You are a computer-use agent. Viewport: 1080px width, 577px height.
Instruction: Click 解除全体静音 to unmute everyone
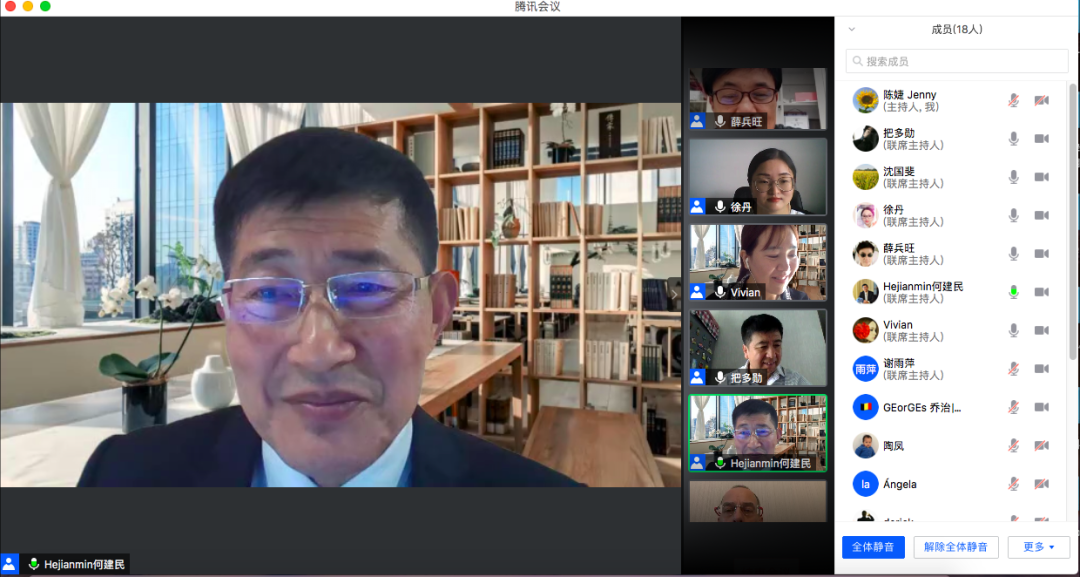coord(955,547)
